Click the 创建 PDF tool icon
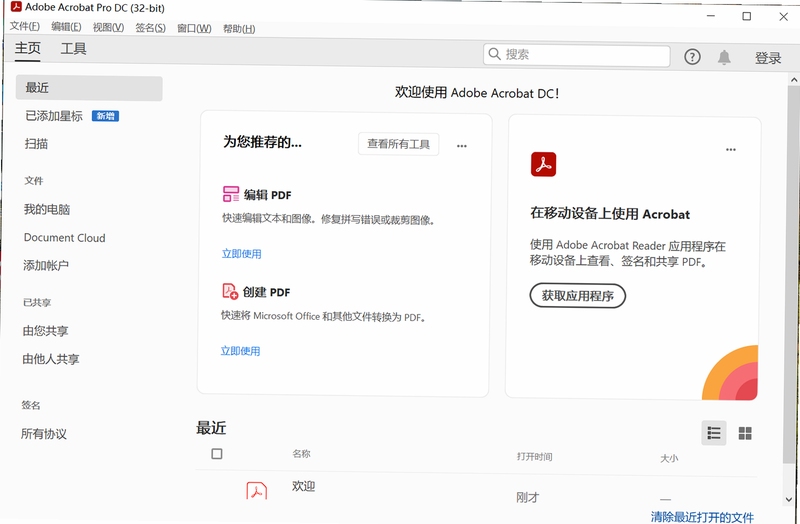Viewport: 800px width, 524px height. pyautogui.click(x=230, y=291)
